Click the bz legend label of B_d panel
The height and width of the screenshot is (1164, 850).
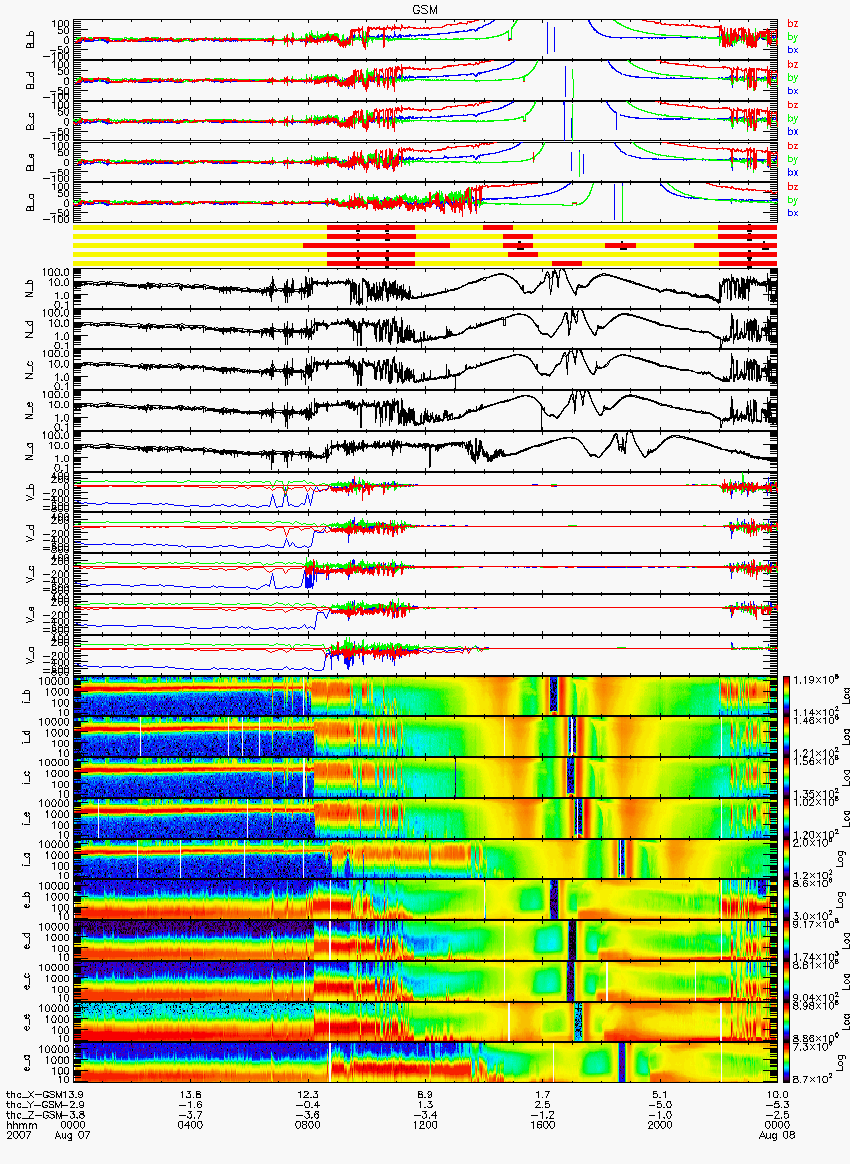click(793, 65)
